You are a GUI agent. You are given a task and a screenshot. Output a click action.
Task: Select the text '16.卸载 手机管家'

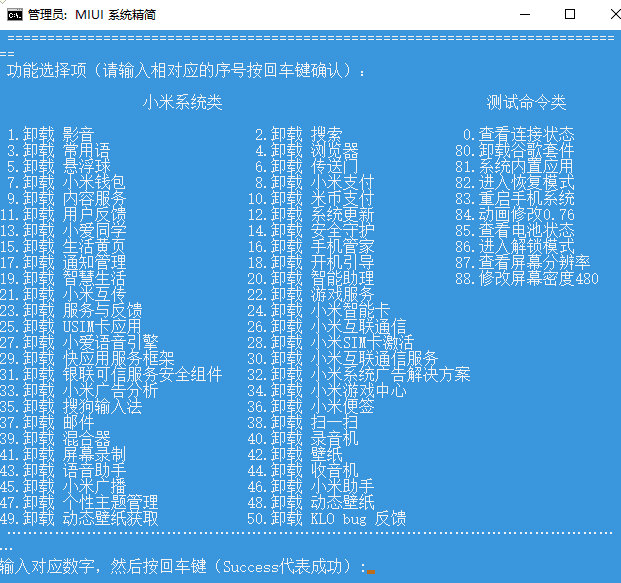(311, 247)
